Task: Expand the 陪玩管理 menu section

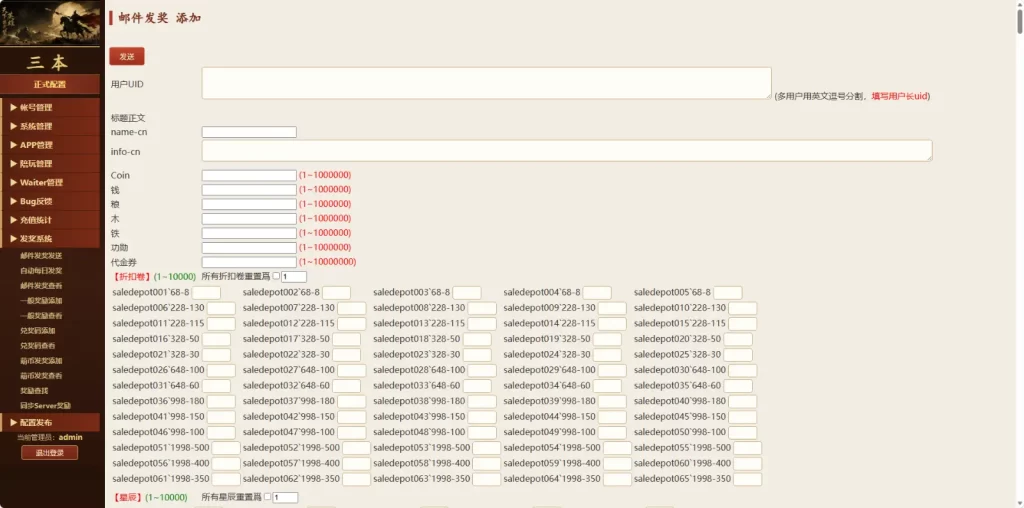Action: (50, 164)
